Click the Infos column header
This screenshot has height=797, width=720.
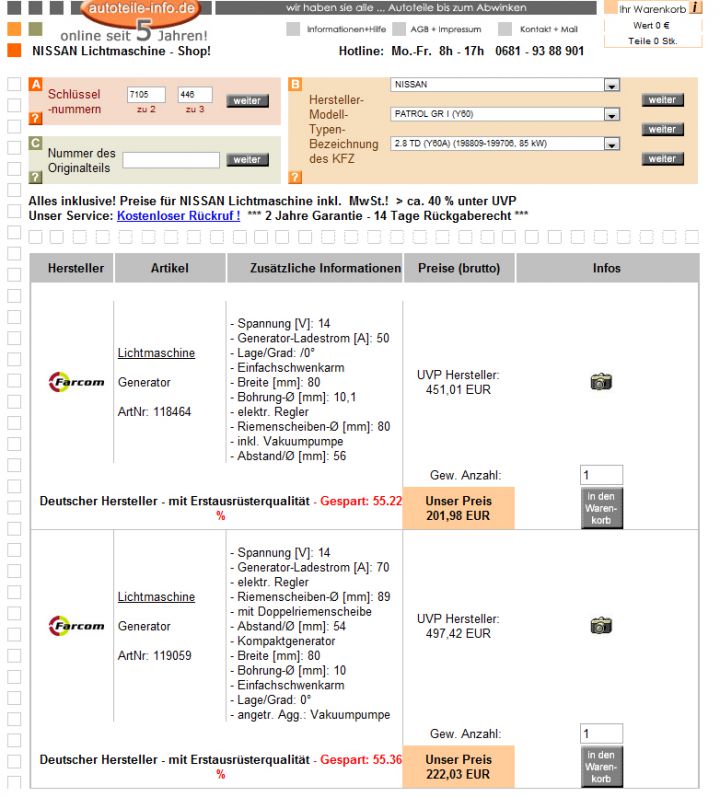coord(607,268)
